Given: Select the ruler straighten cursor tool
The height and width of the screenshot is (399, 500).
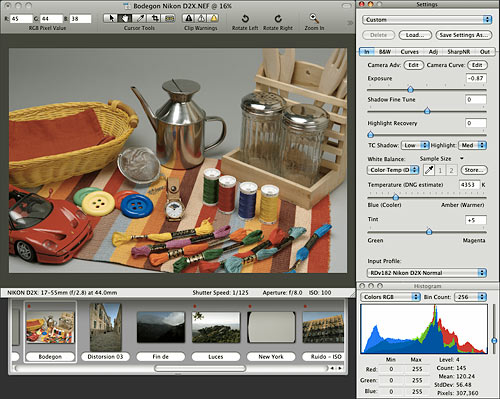Looking at the screenshot, I should point(169,18).
